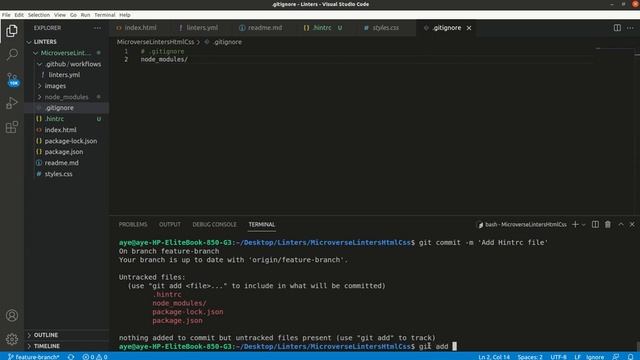Click the feature-branch status bar item
This screenshot has width=640, height=360.
pos(33,357)
